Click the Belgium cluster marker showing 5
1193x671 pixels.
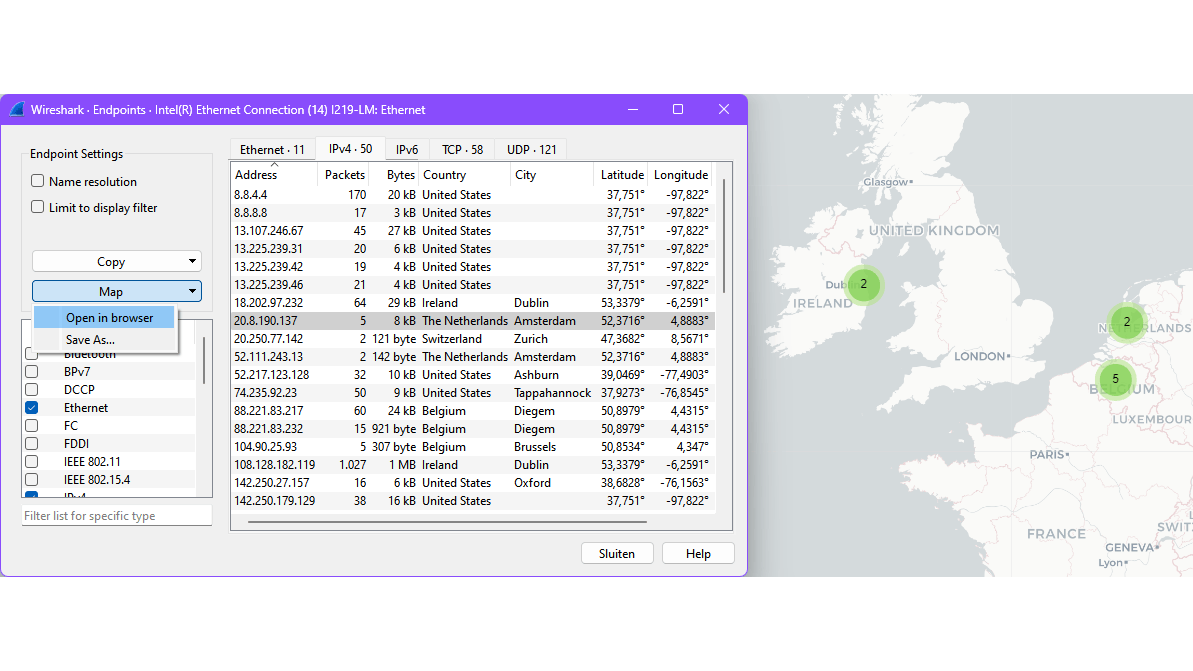[x=1115, y=379]
